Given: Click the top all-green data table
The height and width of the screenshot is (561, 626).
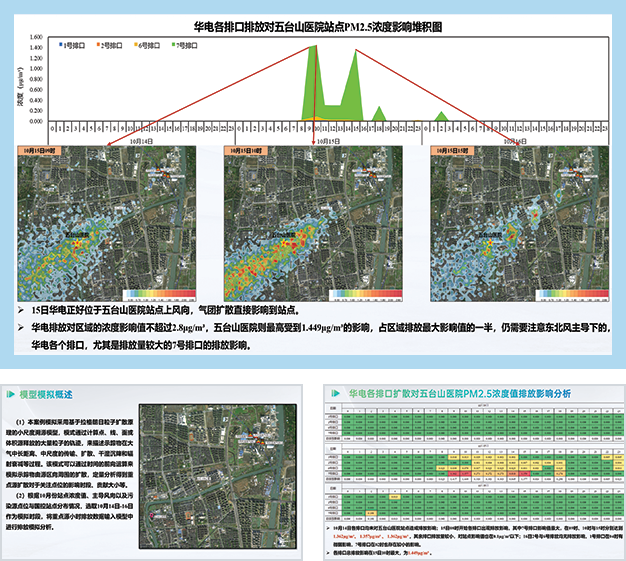Looking at the screenshot, I should (x=474, y=422).
